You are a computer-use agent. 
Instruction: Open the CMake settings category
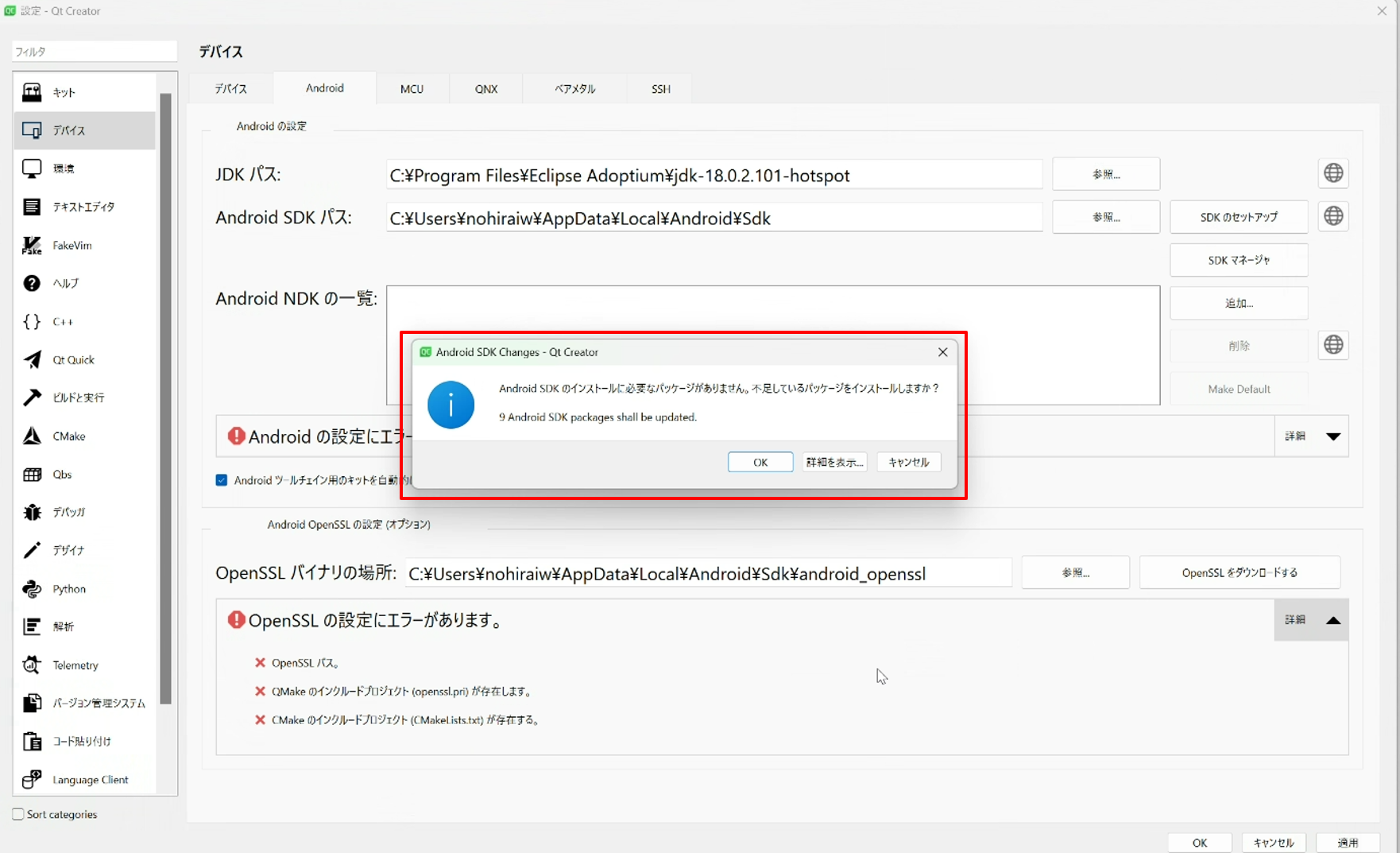pos(68,436)
